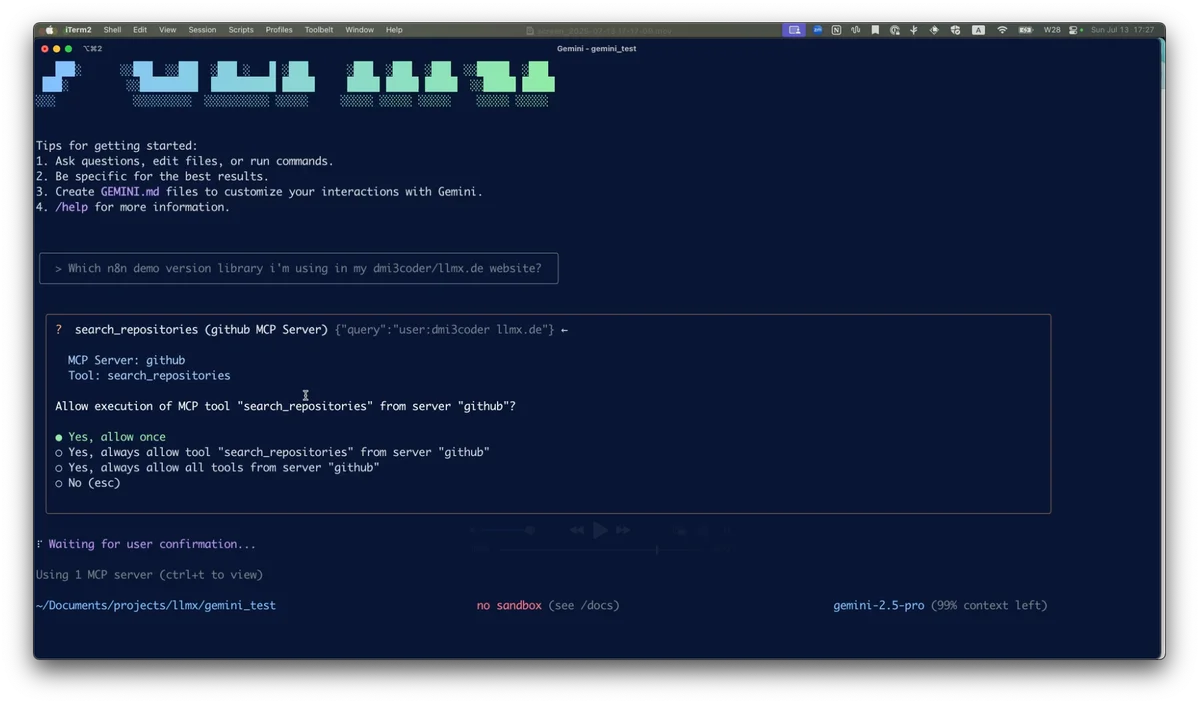Click the GEMINI.md highlighted text

pos(130,192)
